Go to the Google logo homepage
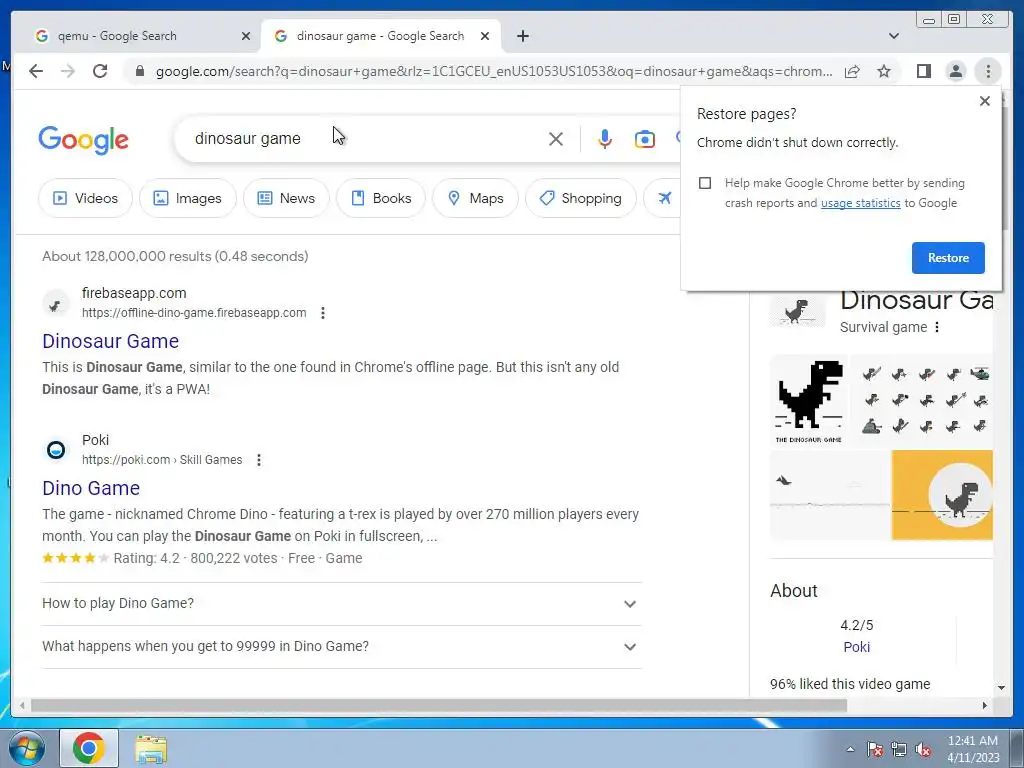The width and height of the screenshot is (1024, 768). pos(84,140)
